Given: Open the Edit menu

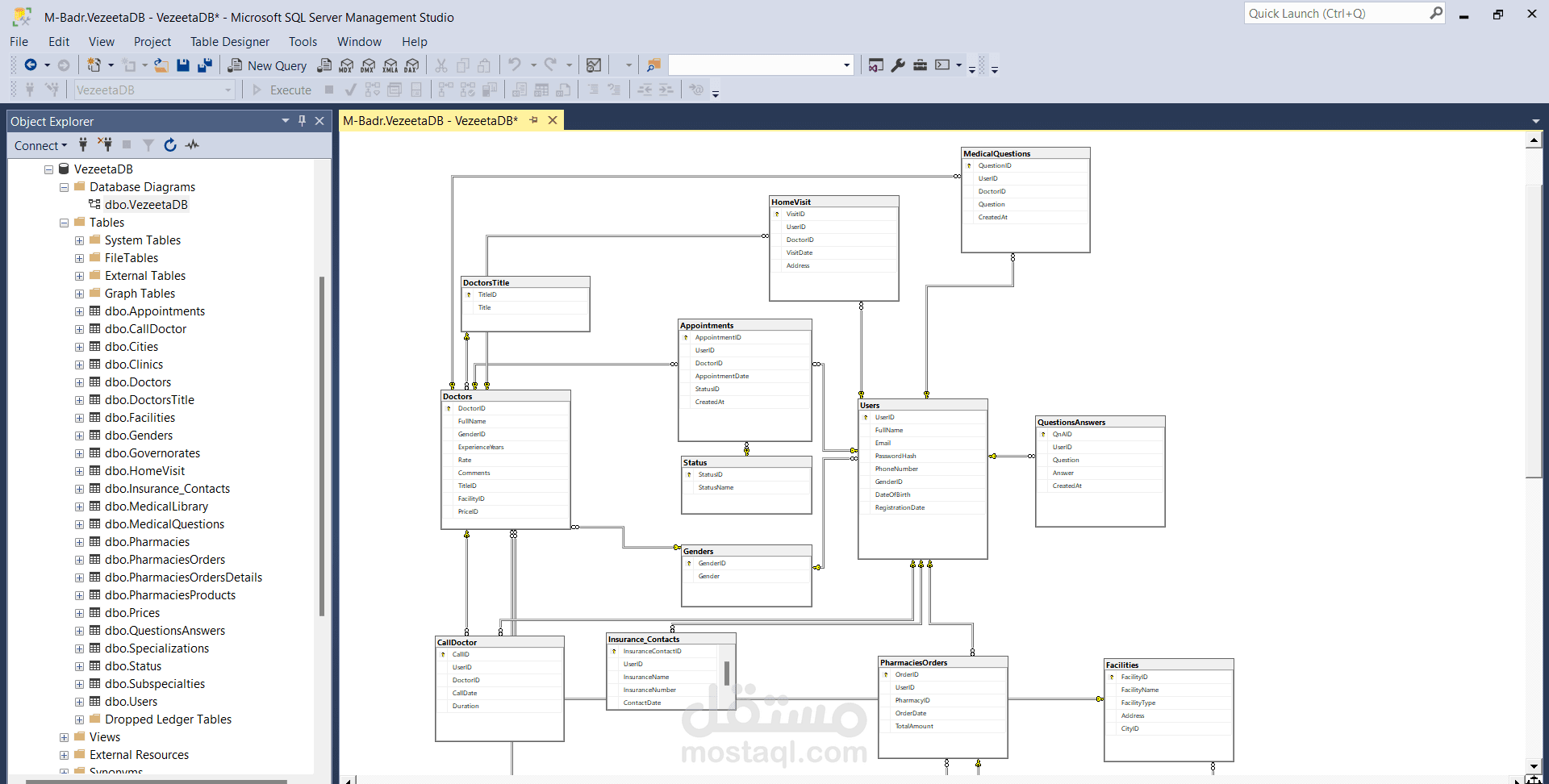Looking at the screenshot, I should click(59, 42).
